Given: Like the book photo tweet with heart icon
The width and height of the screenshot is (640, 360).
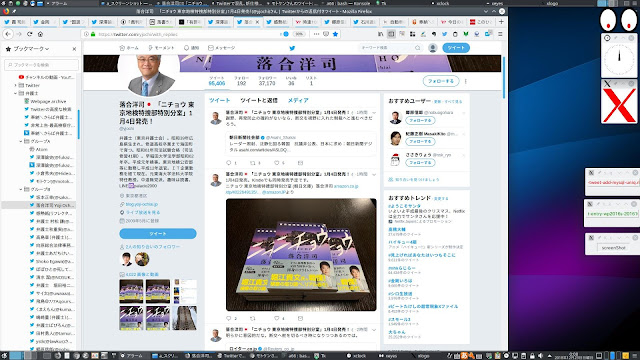Looking at the screenshot, I should pos(277,318).
